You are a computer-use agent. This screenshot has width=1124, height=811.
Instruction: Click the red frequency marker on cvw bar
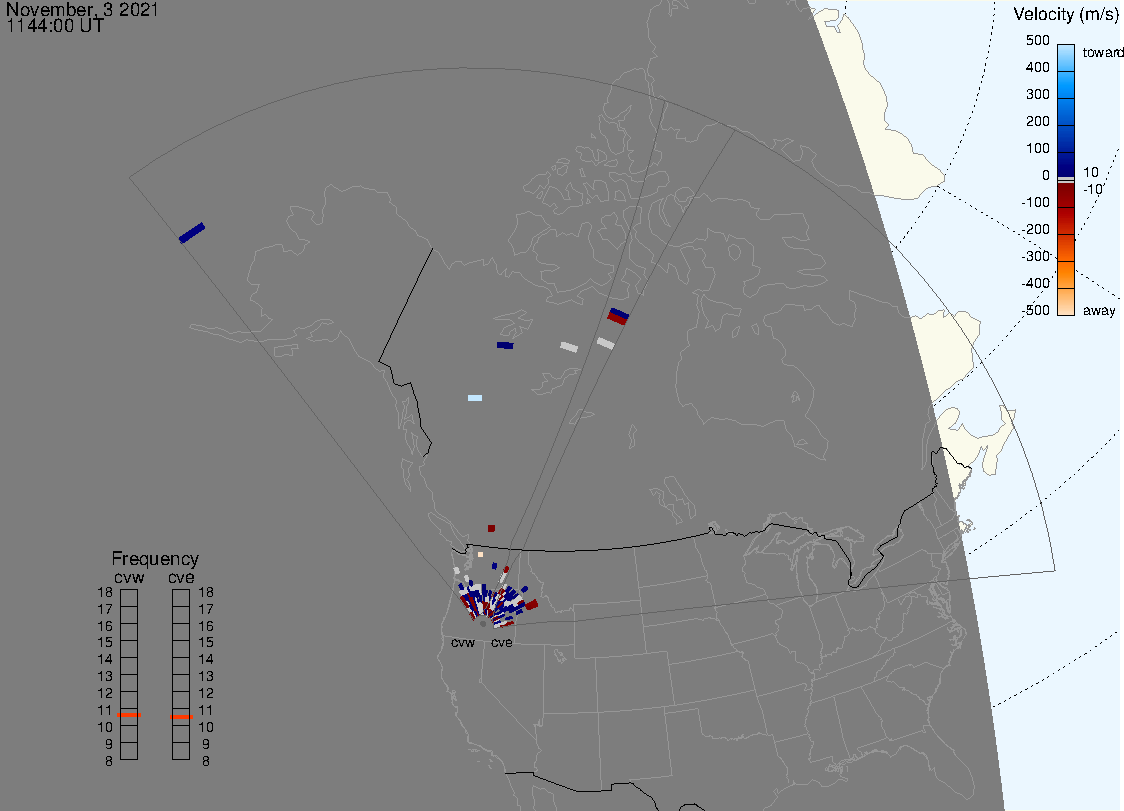pyautogui.click(x=129, y=715)
